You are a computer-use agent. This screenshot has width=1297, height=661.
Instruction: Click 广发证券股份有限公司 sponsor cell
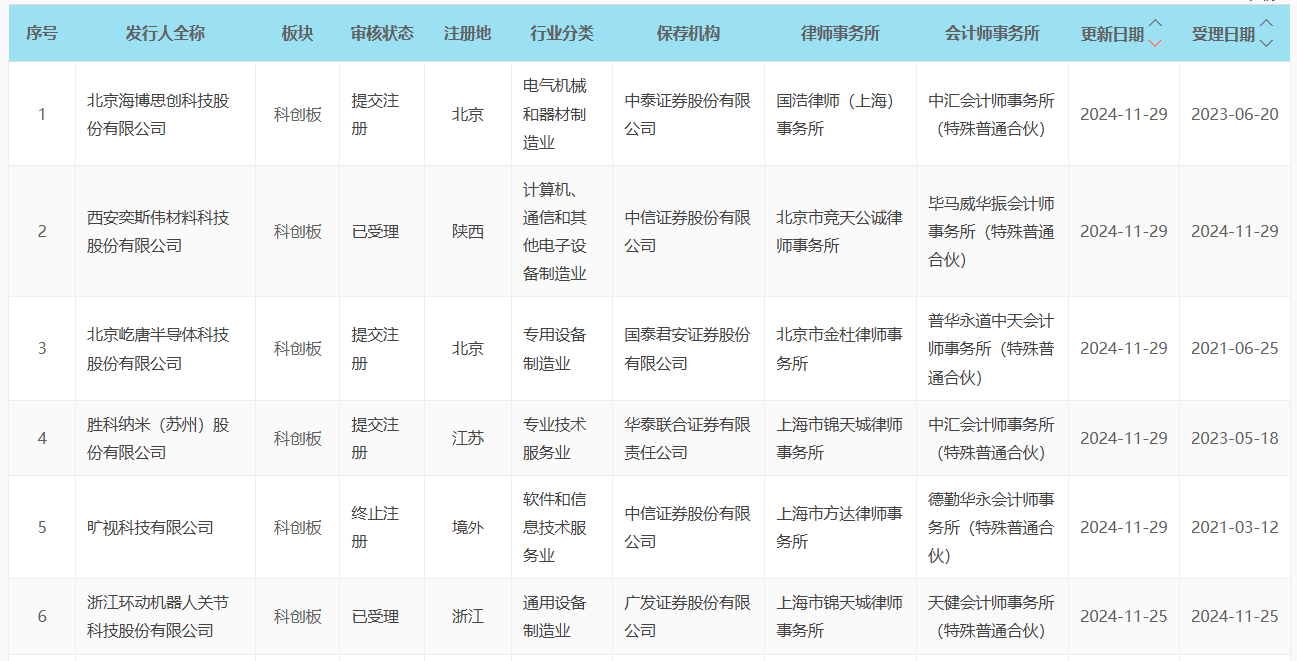688,616
